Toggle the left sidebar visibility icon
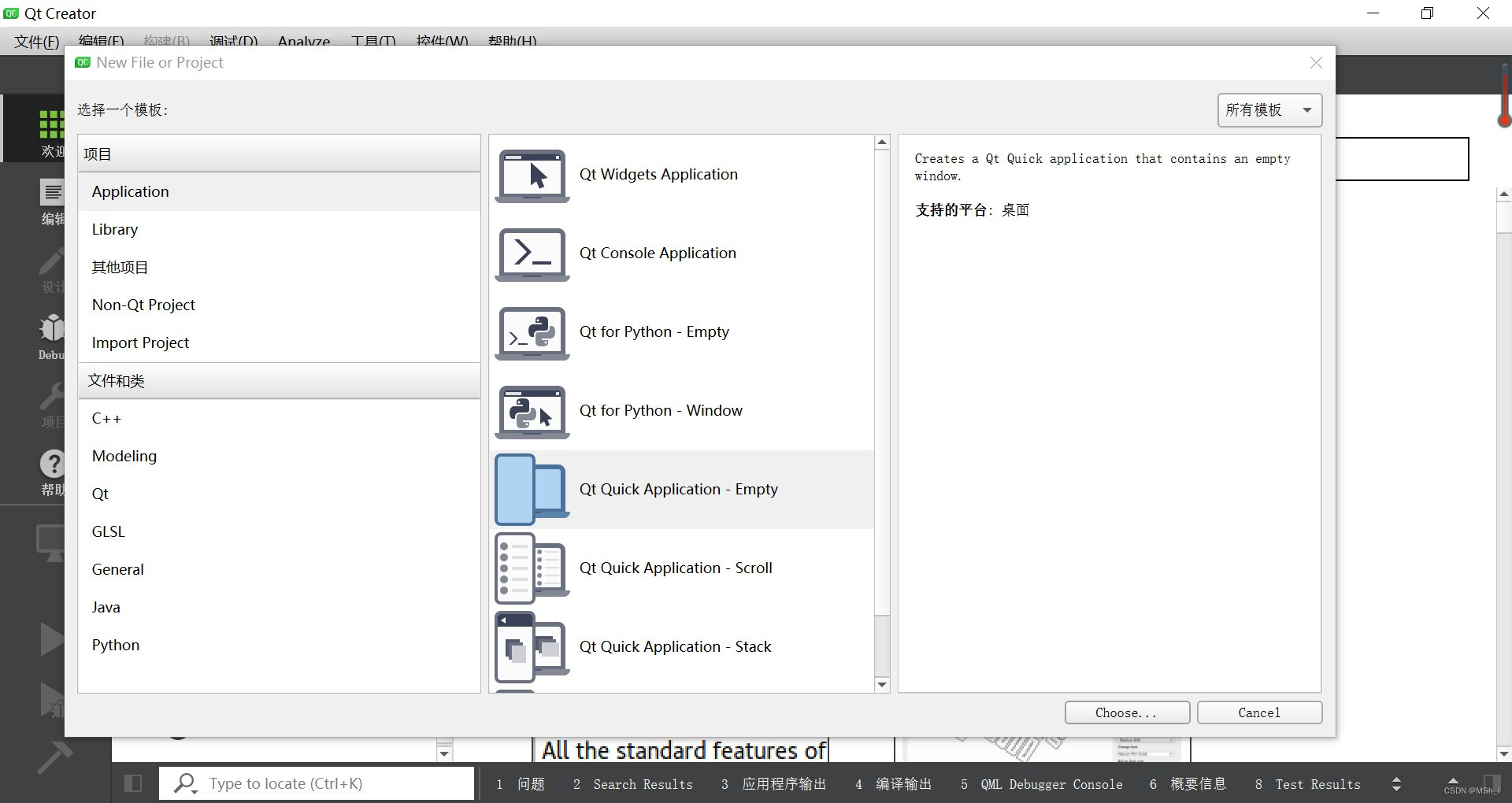 click(x=133, y=783)
